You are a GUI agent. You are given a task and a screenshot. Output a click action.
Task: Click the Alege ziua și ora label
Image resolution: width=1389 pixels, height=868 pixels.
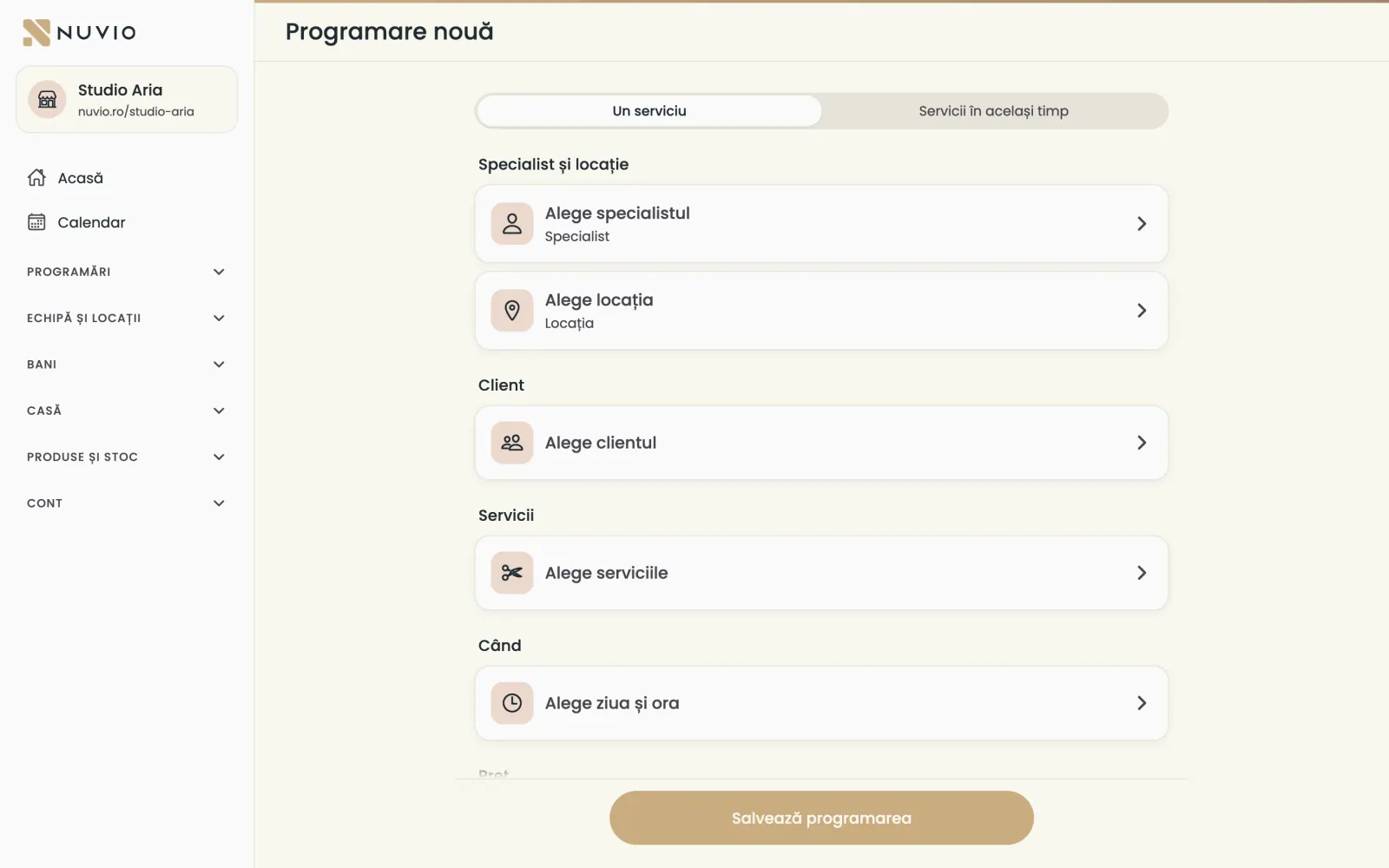pos(612,703)
